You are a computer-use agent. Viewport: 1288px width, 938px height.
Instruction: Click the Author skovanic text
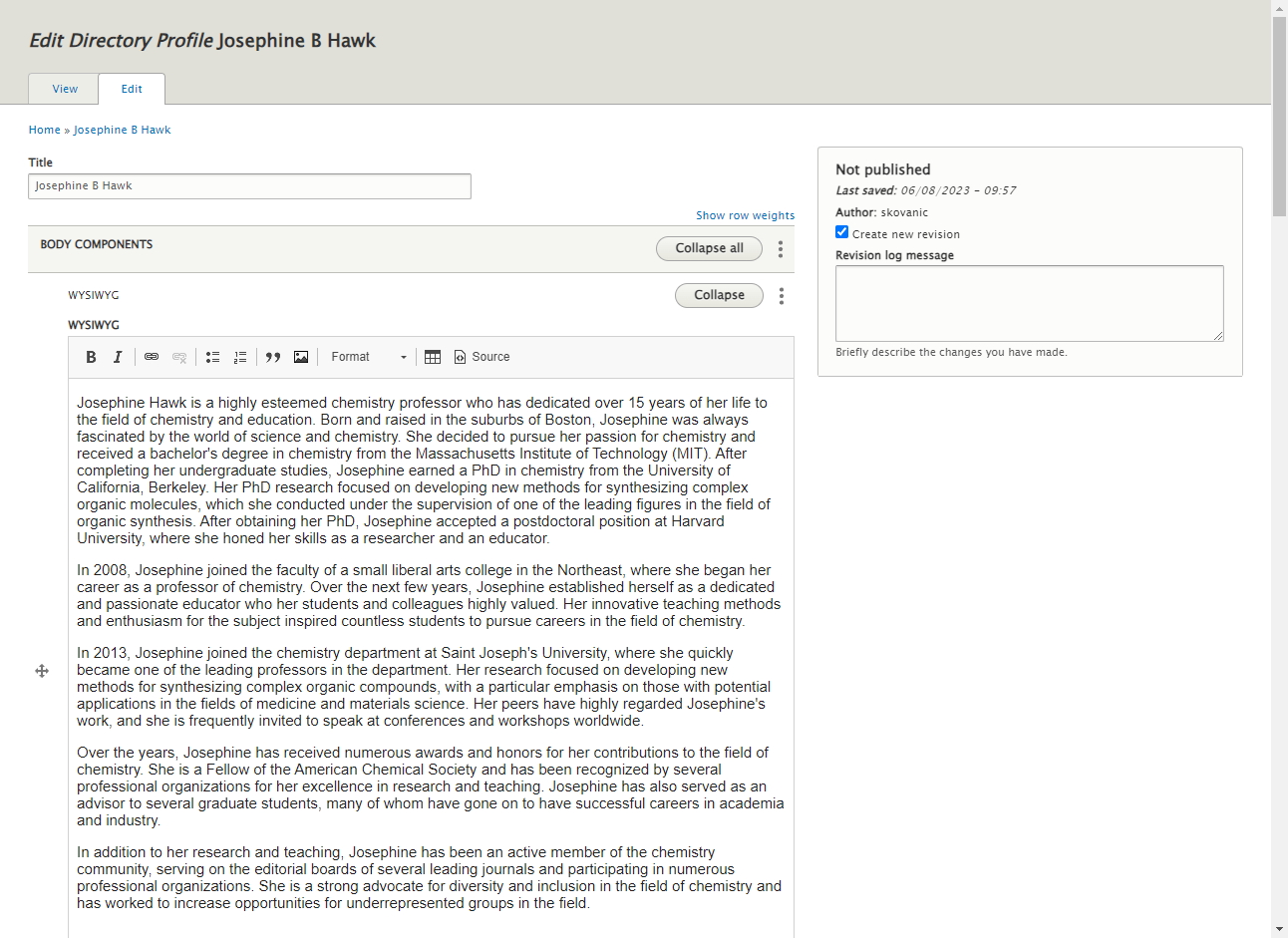(881, 212)
